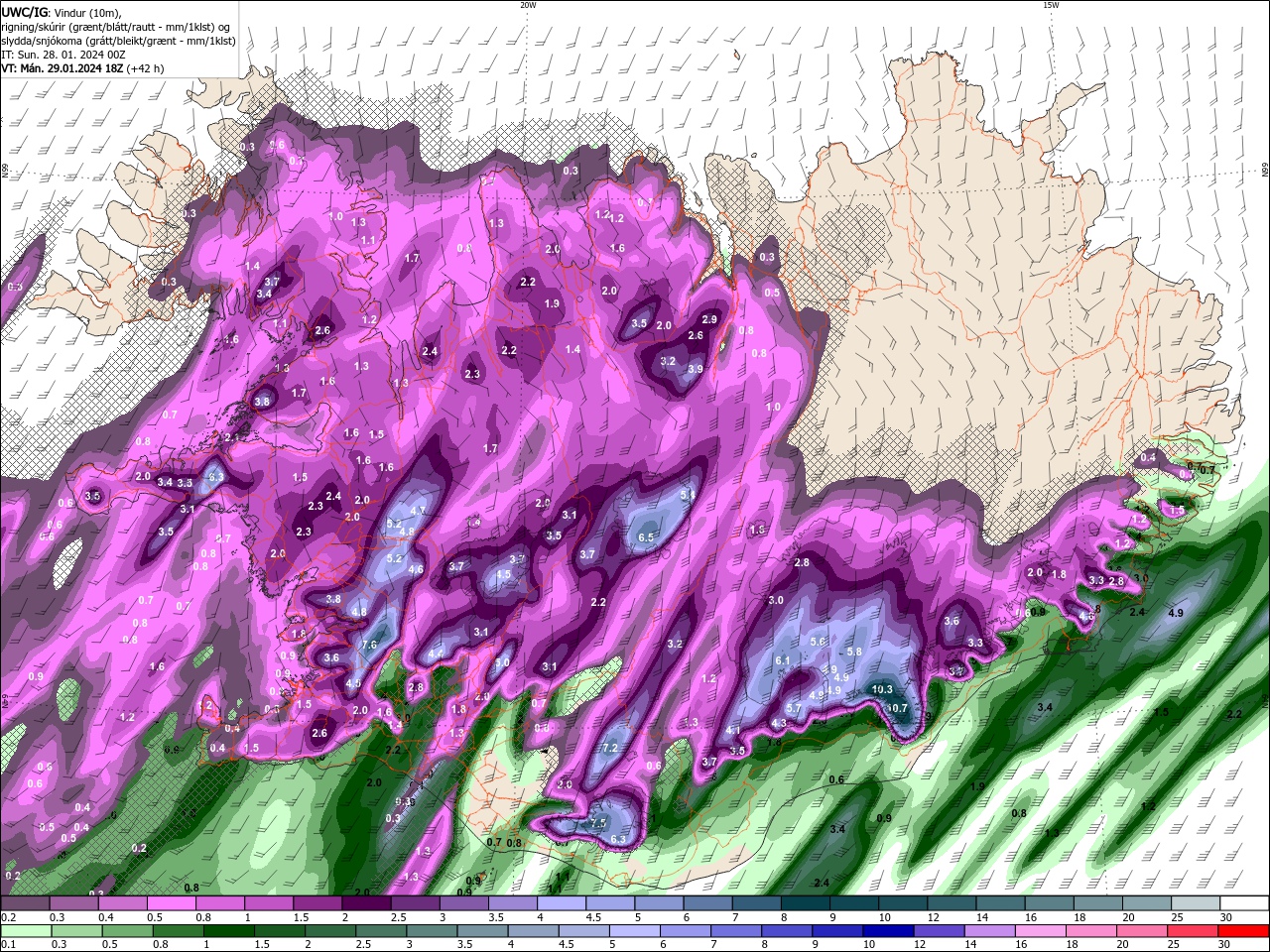The height and width of the screenshot is (952, 1270).
Task: Click the palest green swatch between 0.1 and 0.3
Action: pyautogui.click(x=24, y=931)
